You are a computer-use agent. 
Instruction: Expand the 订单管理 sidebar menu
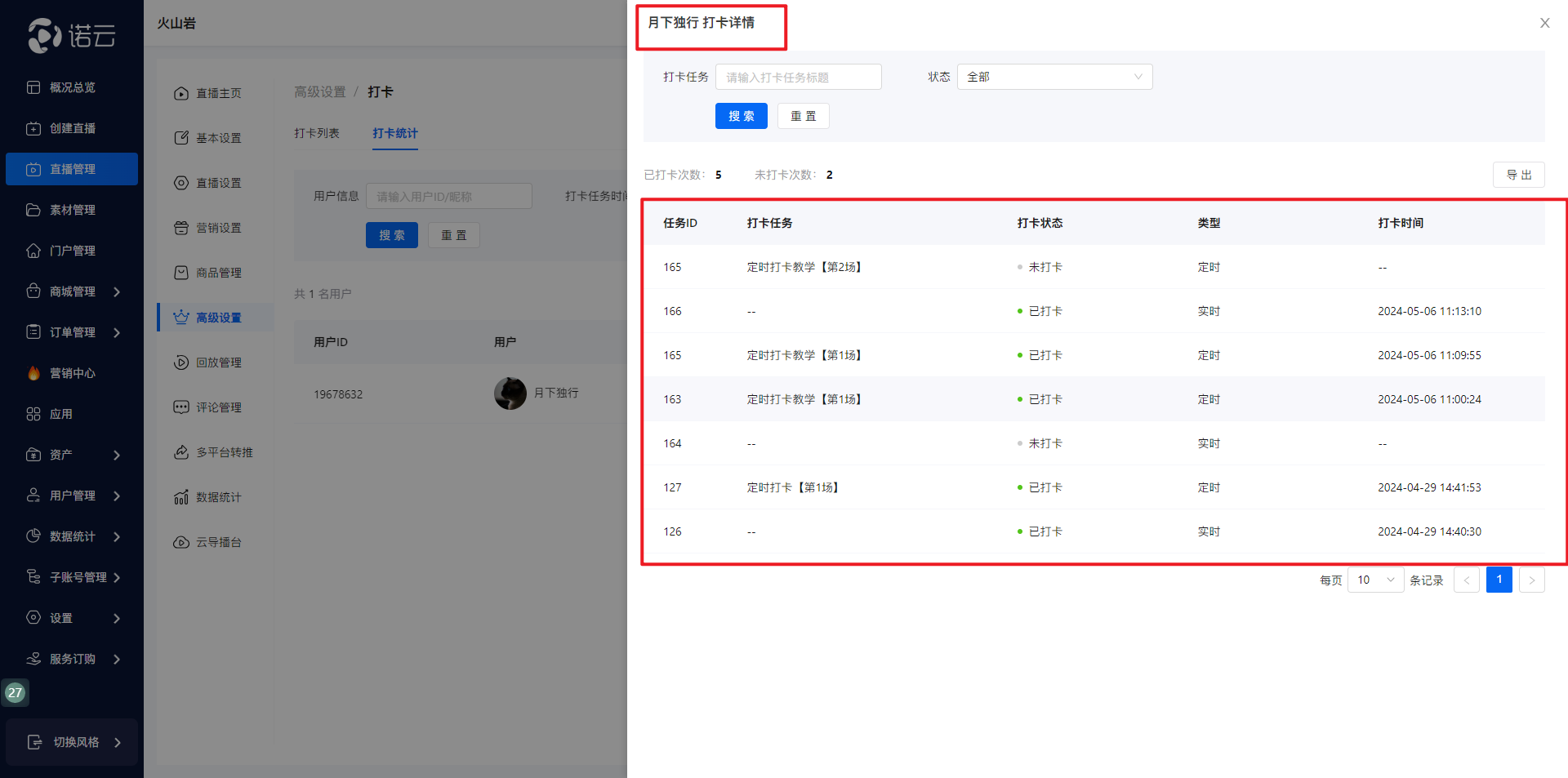click(117, 332)
